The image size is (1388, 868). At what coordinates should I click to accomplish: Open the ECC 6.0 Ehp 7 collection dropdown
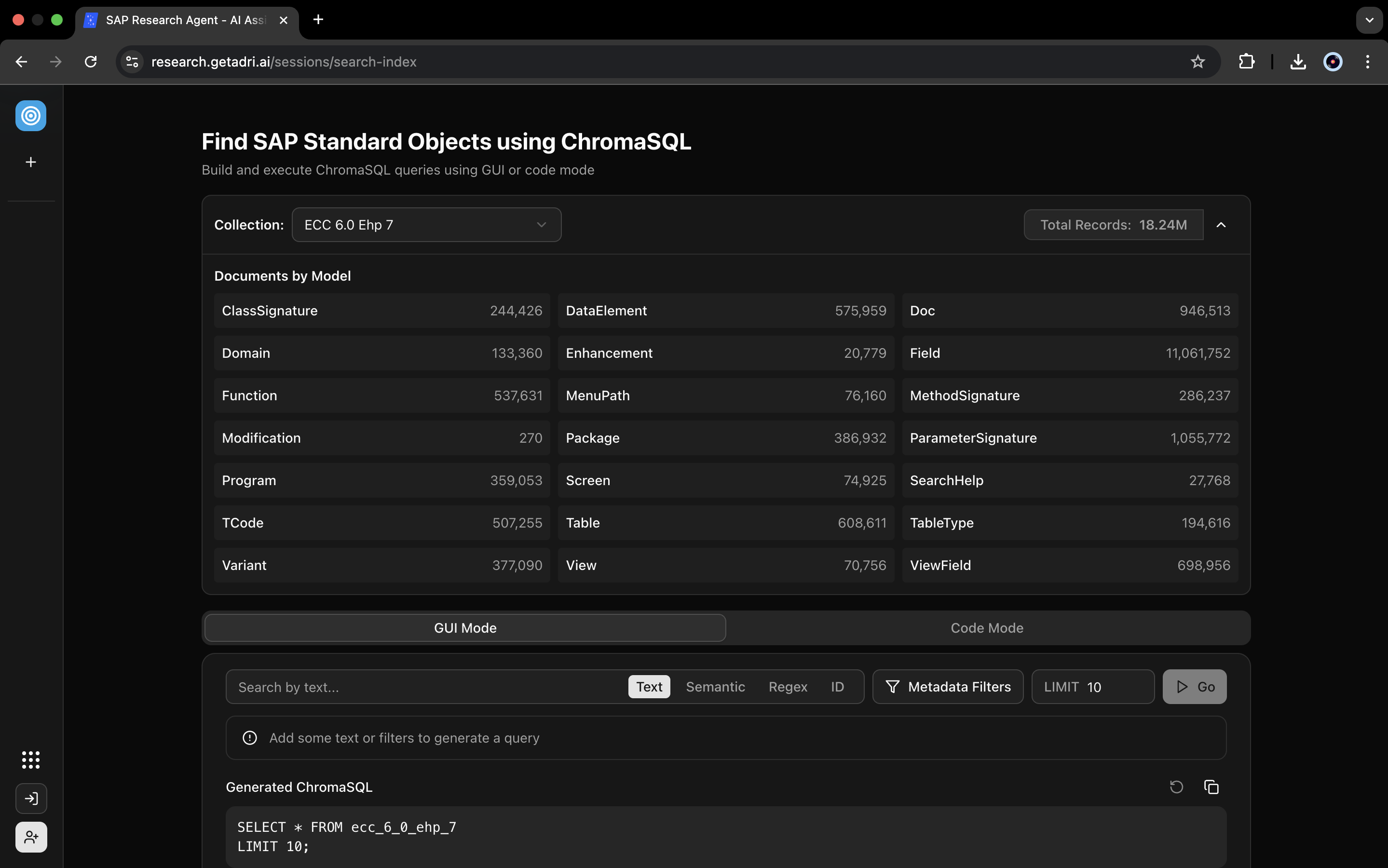tap(426, 224)
